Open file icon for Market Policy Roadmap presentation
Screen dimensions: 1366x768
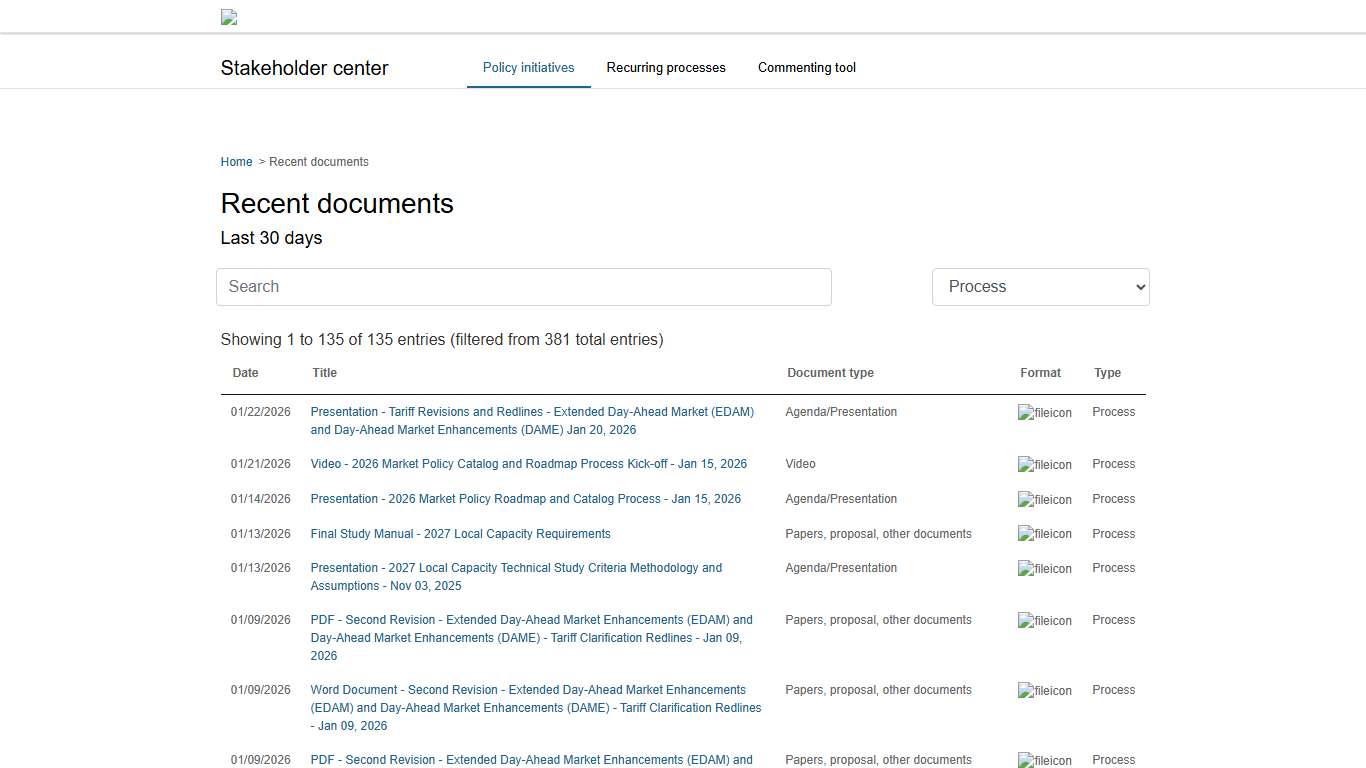[1044, 499]
